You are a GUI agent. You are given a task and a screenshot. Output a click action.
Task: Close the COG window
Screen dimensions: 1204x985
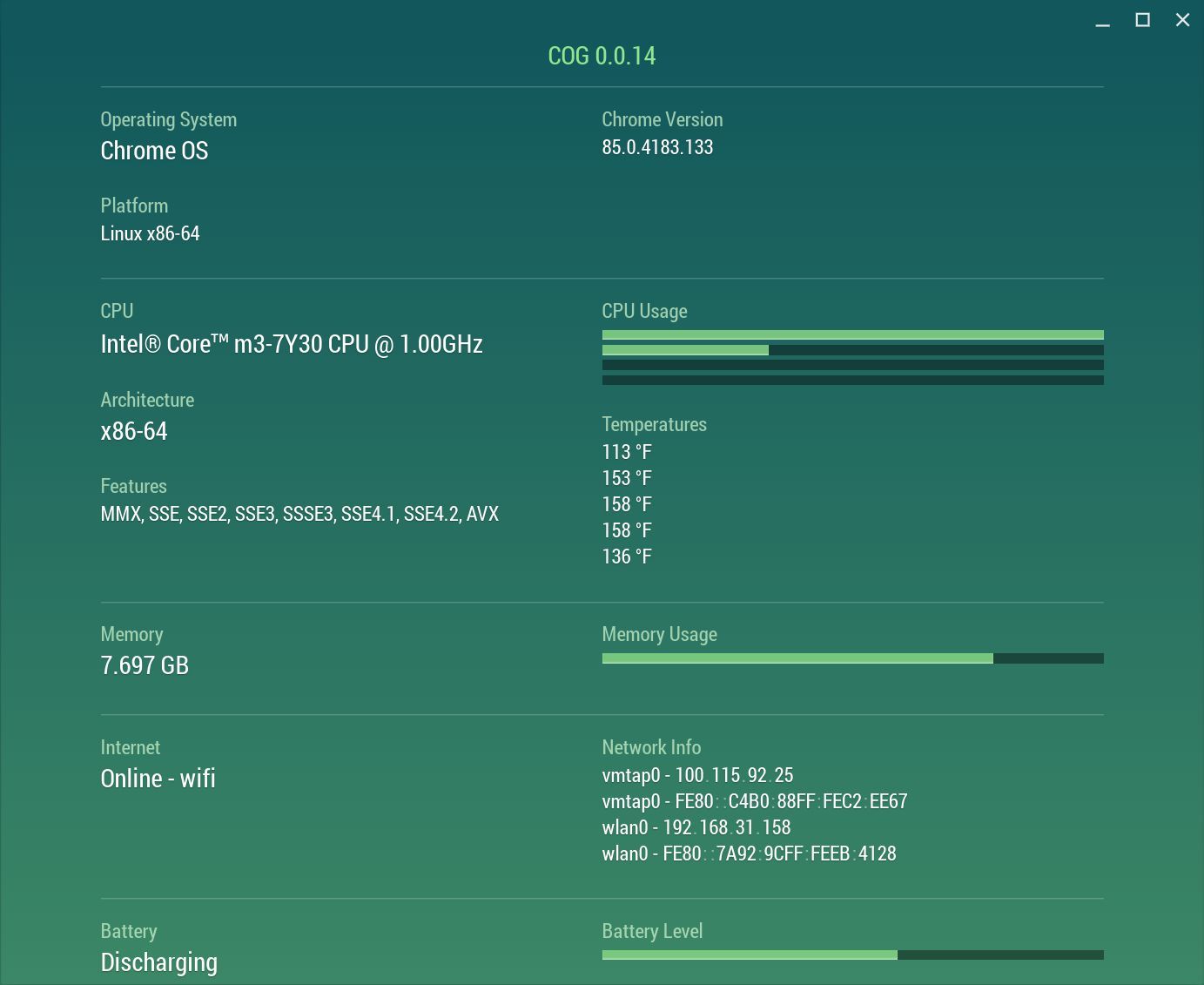tap(1182, 20)
